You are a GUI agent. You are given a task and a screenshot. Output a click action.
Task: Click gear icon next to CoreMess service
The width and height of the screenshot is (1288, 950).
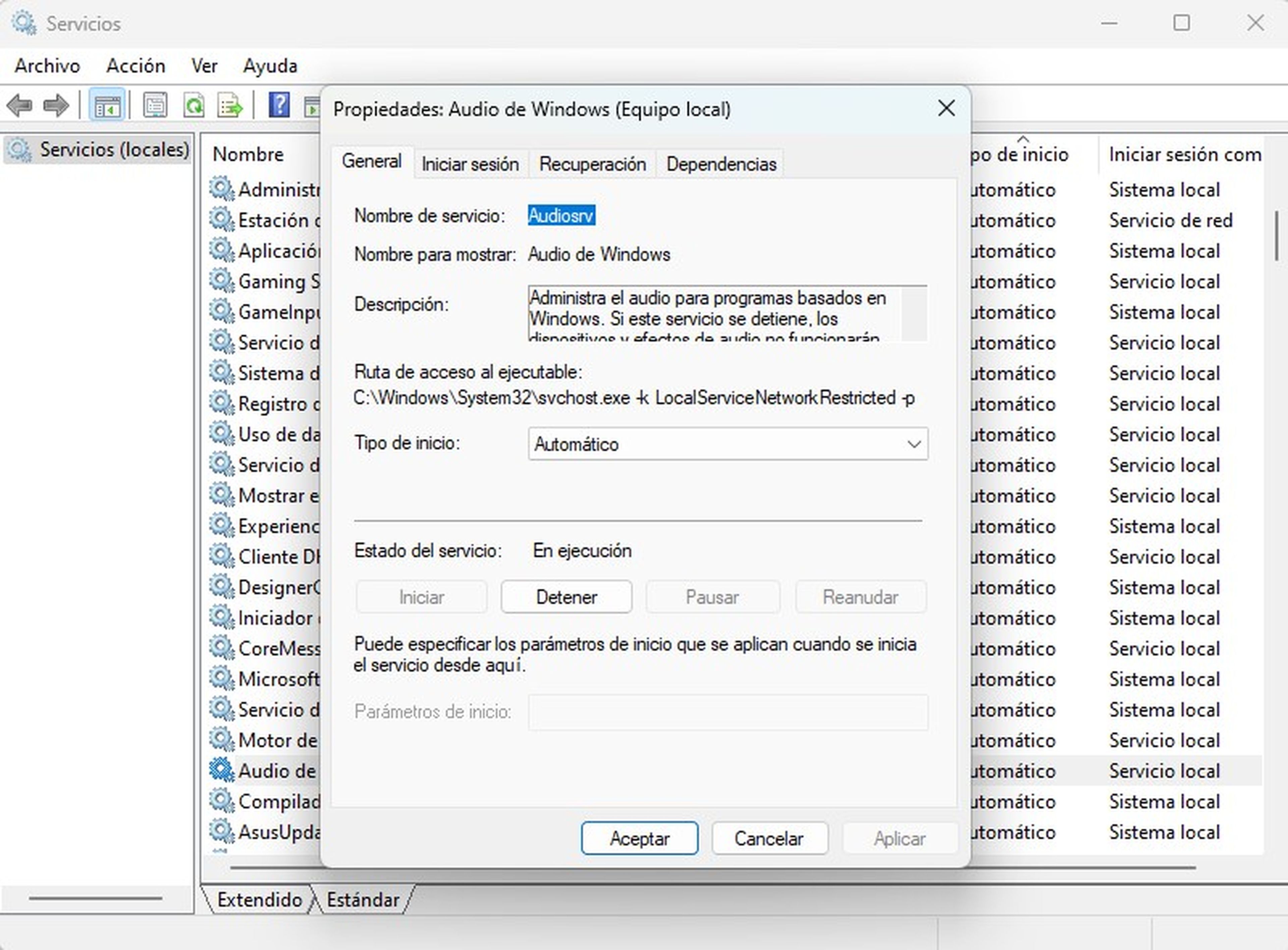coord(221,648)
